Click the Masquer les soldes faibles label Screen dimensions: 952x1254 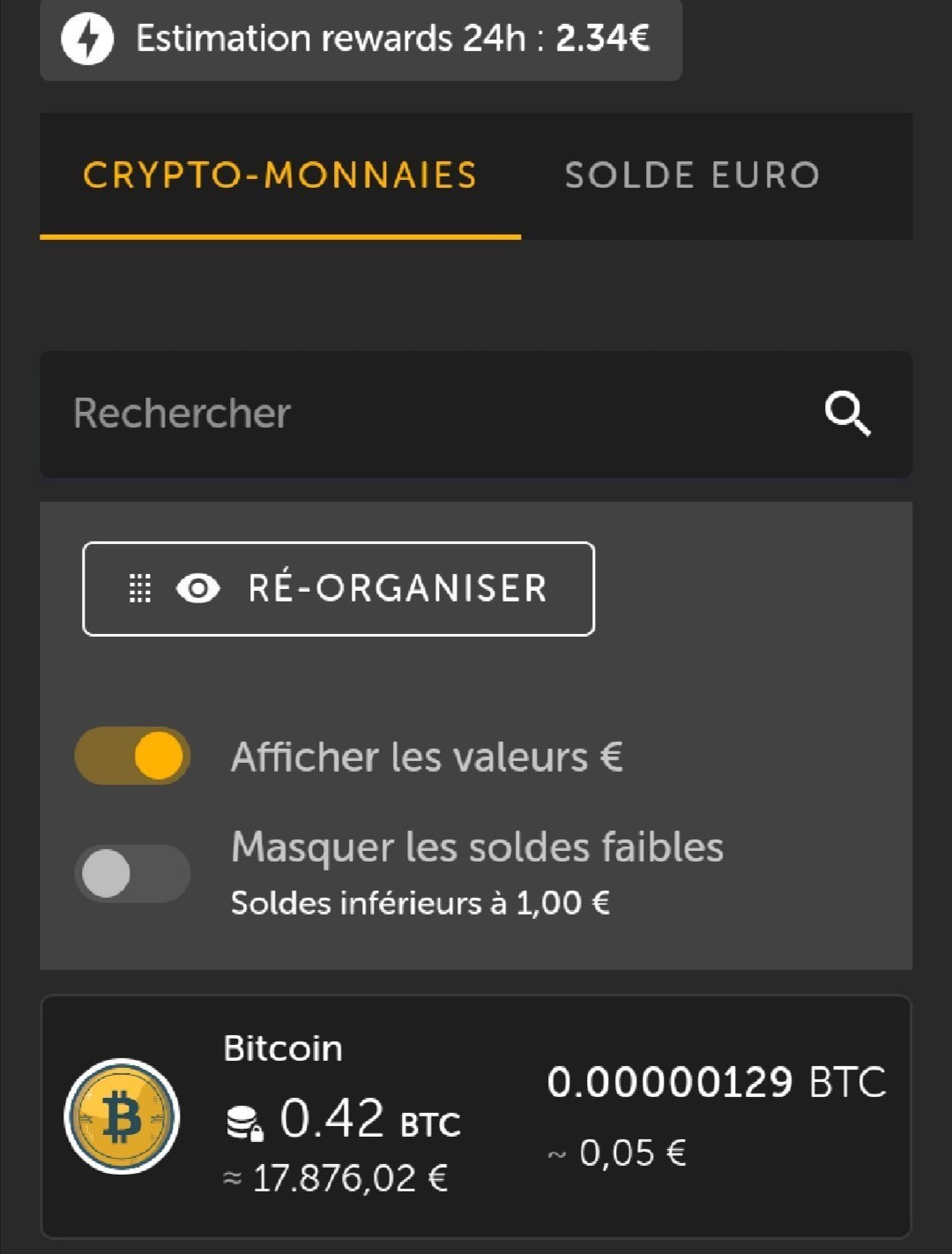pos(477,847)
